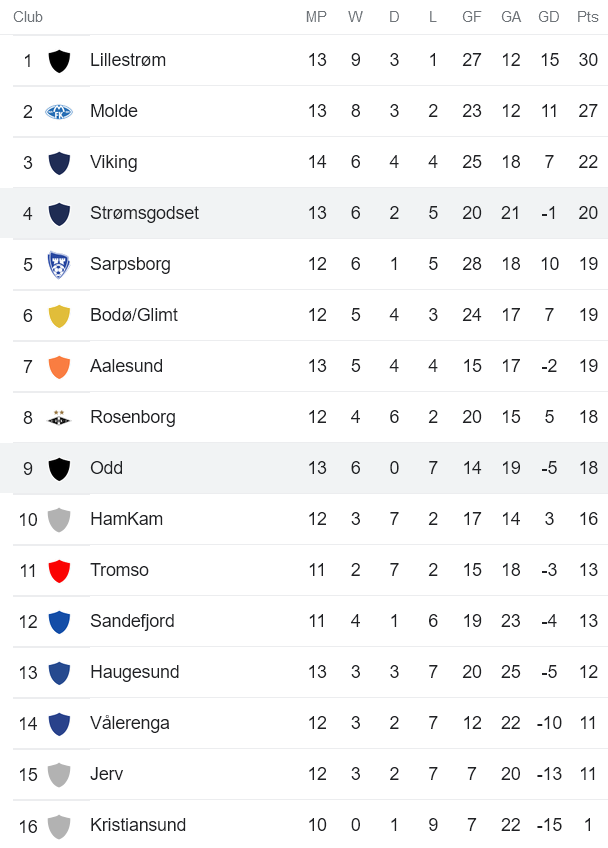Click the GD column header
The width and height of the screenshot is (608, 848).
tap(549, 17)
